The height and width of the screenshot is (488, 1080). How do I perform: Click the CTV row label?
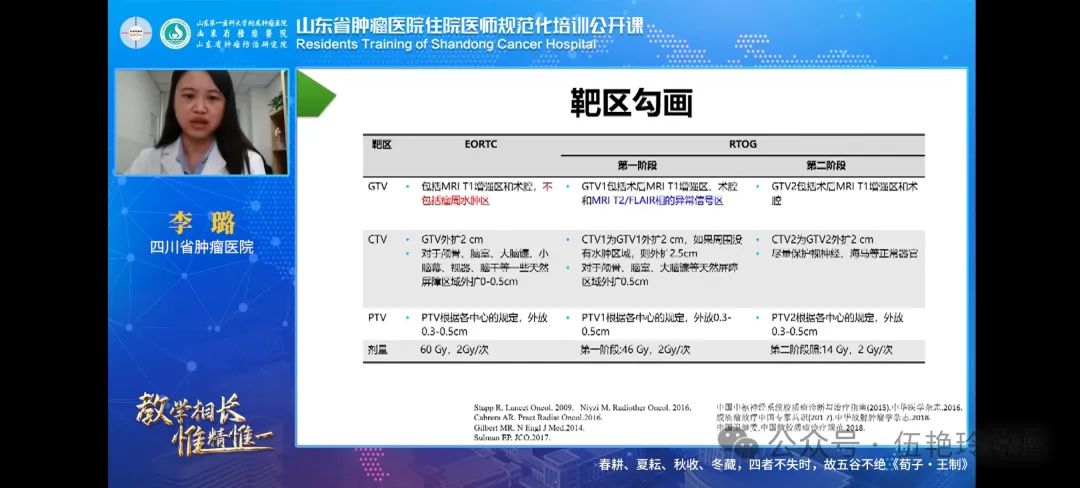point(378,239)
